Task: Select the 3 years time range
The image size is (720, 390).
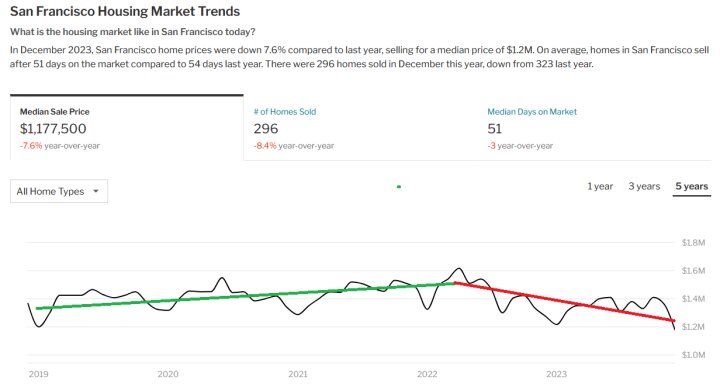Action: point(644,187)
